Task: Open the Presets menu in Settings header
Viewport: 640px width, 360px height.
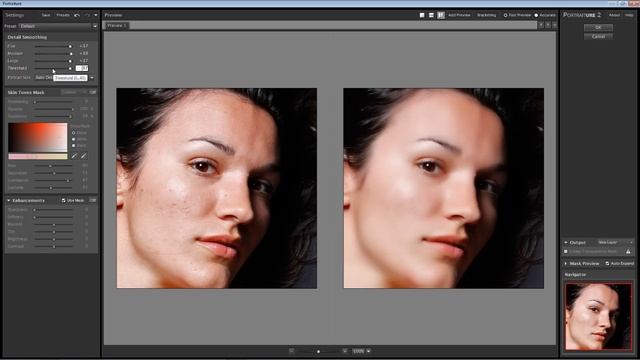Action: pyautogui.click(x=63, y=15)
